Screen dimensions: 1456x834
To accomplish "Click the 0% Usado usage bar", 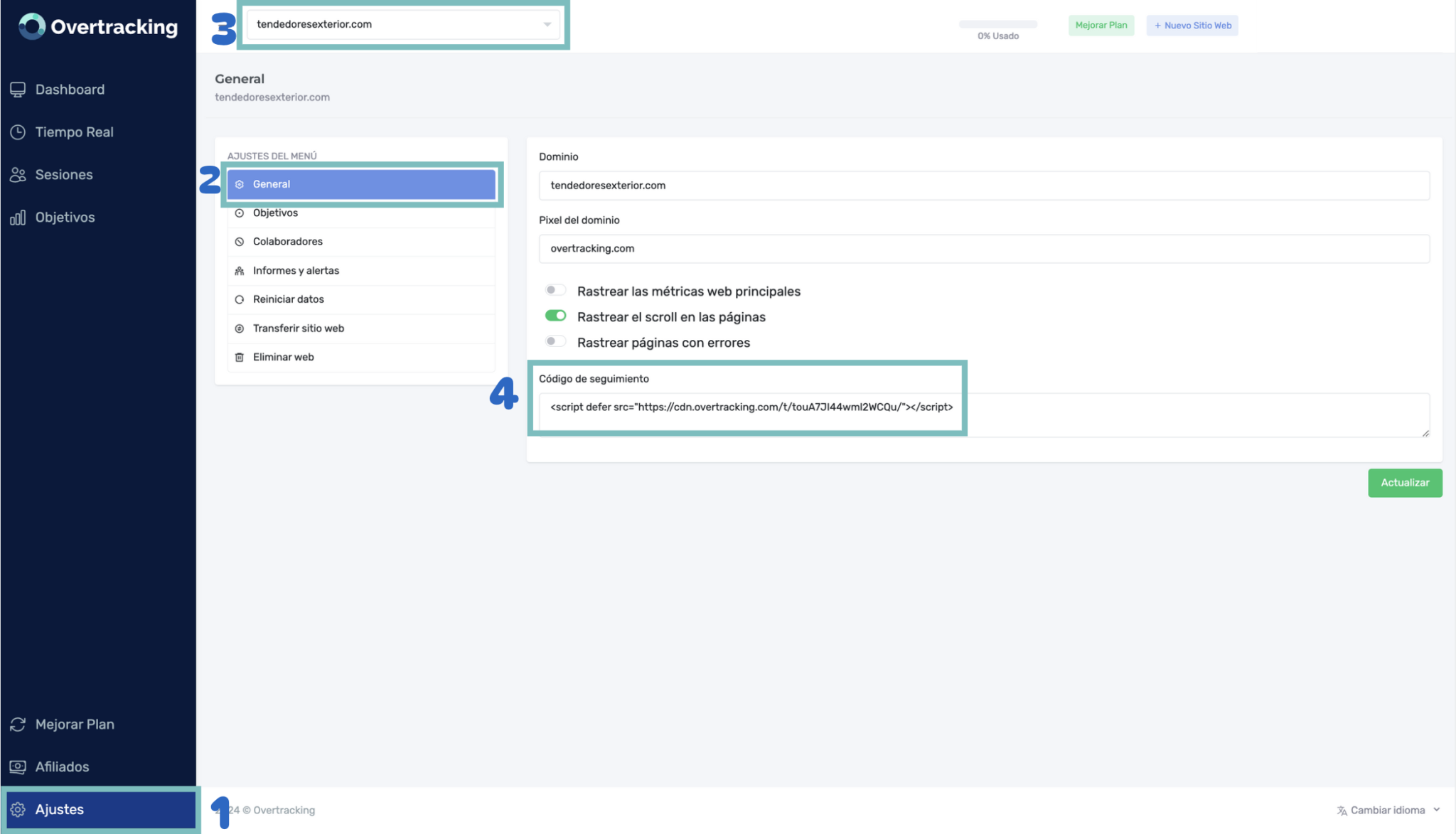I will tap(998, 25).
